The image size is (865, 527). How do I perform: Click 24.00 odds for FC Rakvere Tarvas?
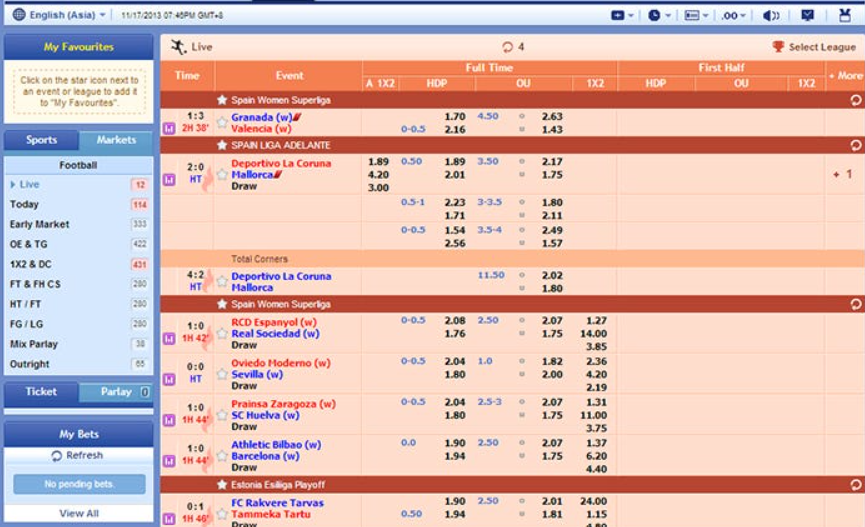click(594, 502)
